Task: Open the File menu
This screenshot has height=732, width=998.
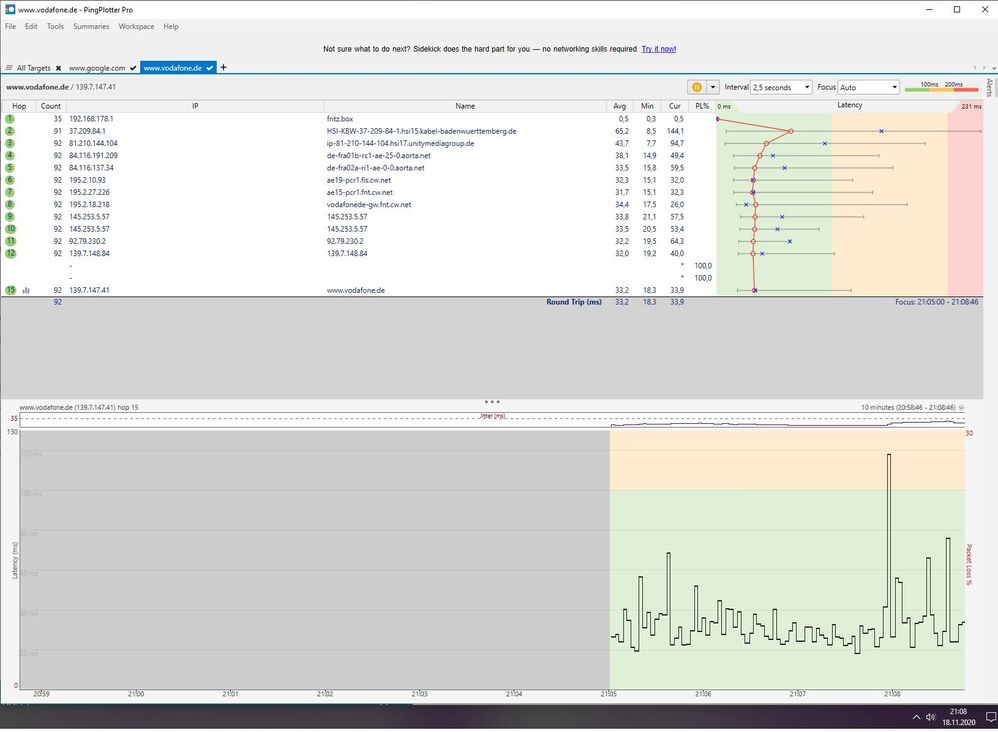Action: (x=11, y=27)
